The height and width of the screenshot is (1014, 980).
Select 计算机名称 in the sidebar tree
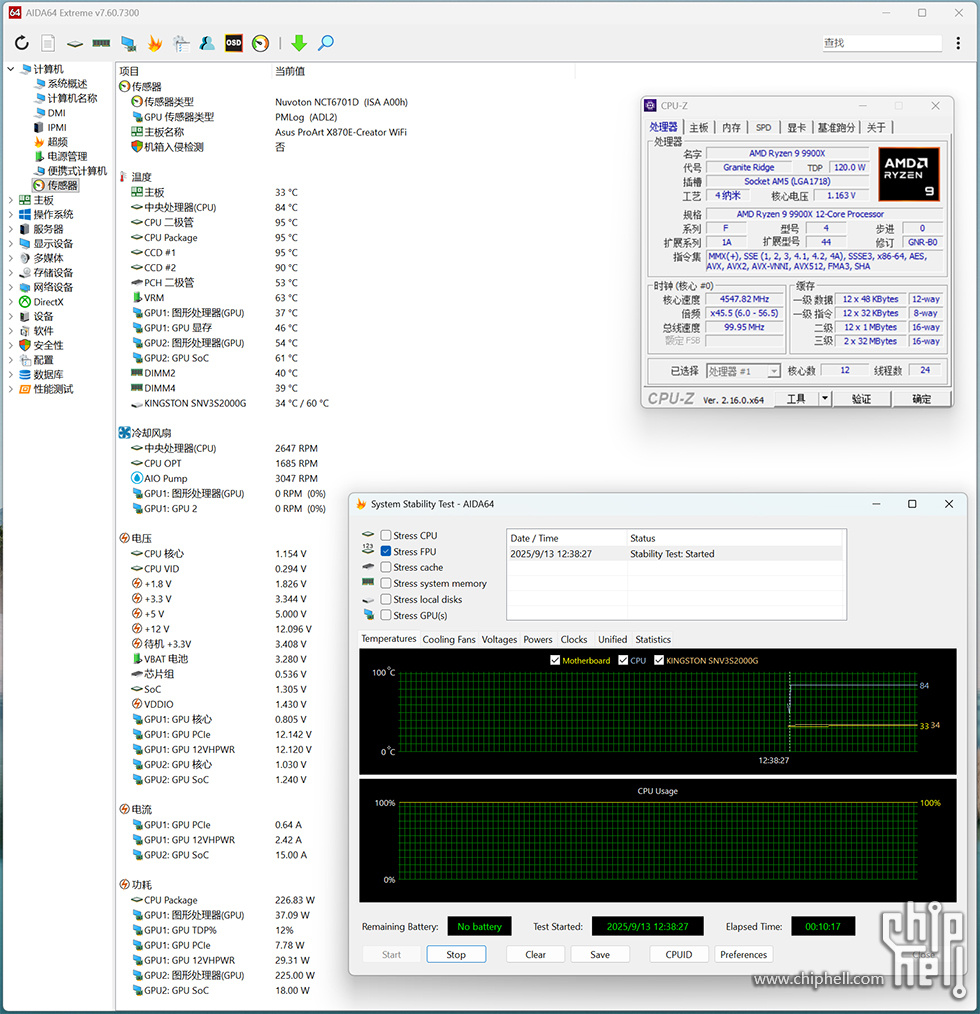point(72,98)
